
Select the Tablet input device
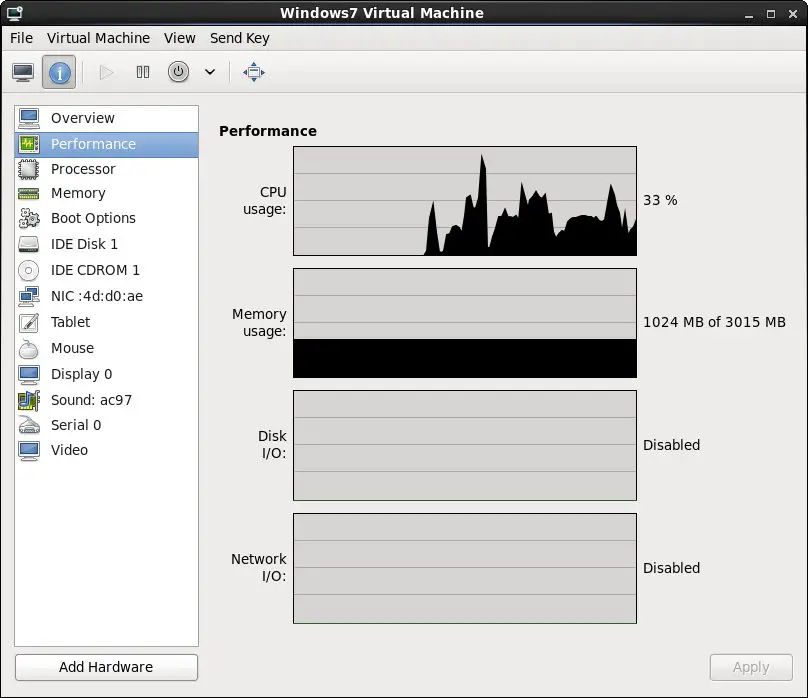[x=70, y=322]
